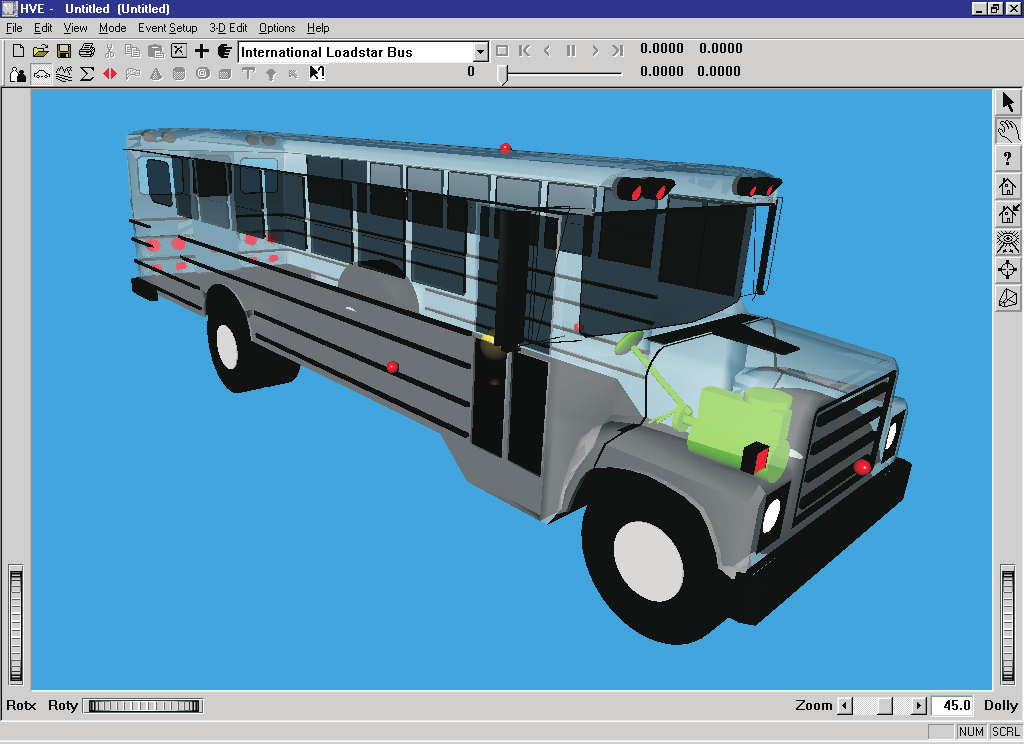Select the Human editor people icon
This screenshot has height=744, width=1024.
click(x=18, y=74)
